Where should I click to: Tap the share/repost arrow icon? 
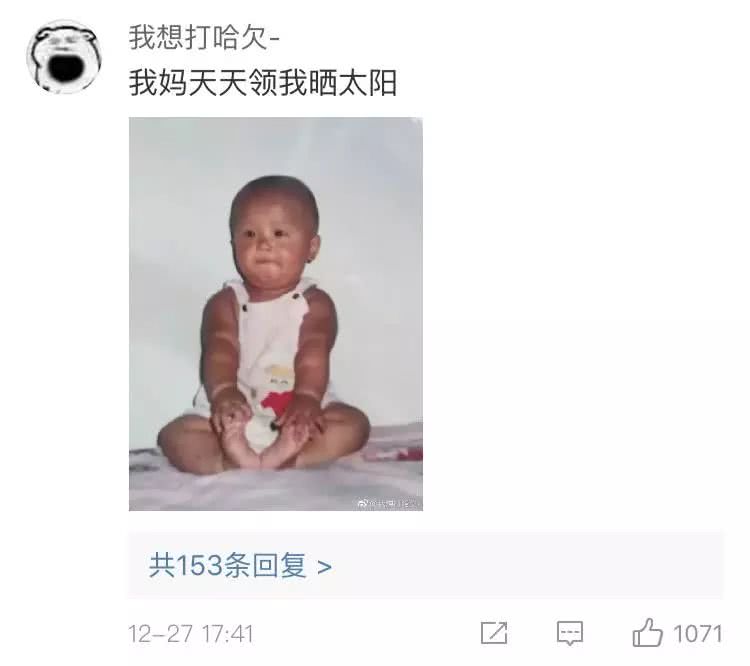point(494,633)
